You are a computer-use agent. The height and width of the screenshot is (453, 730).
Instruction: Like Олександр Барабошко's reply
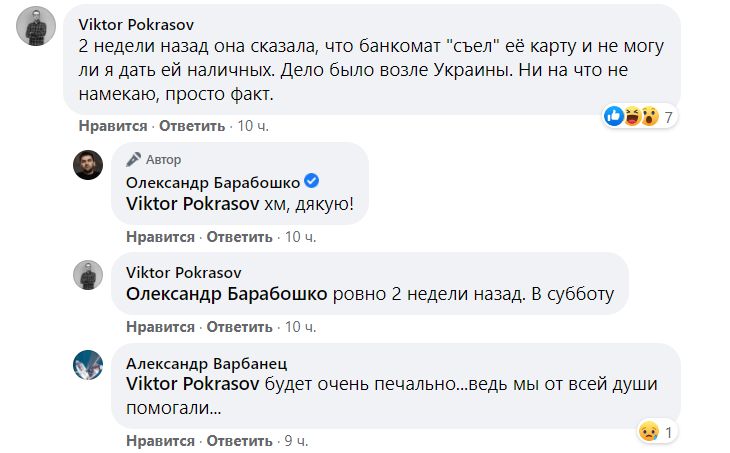tap(160, 237)
